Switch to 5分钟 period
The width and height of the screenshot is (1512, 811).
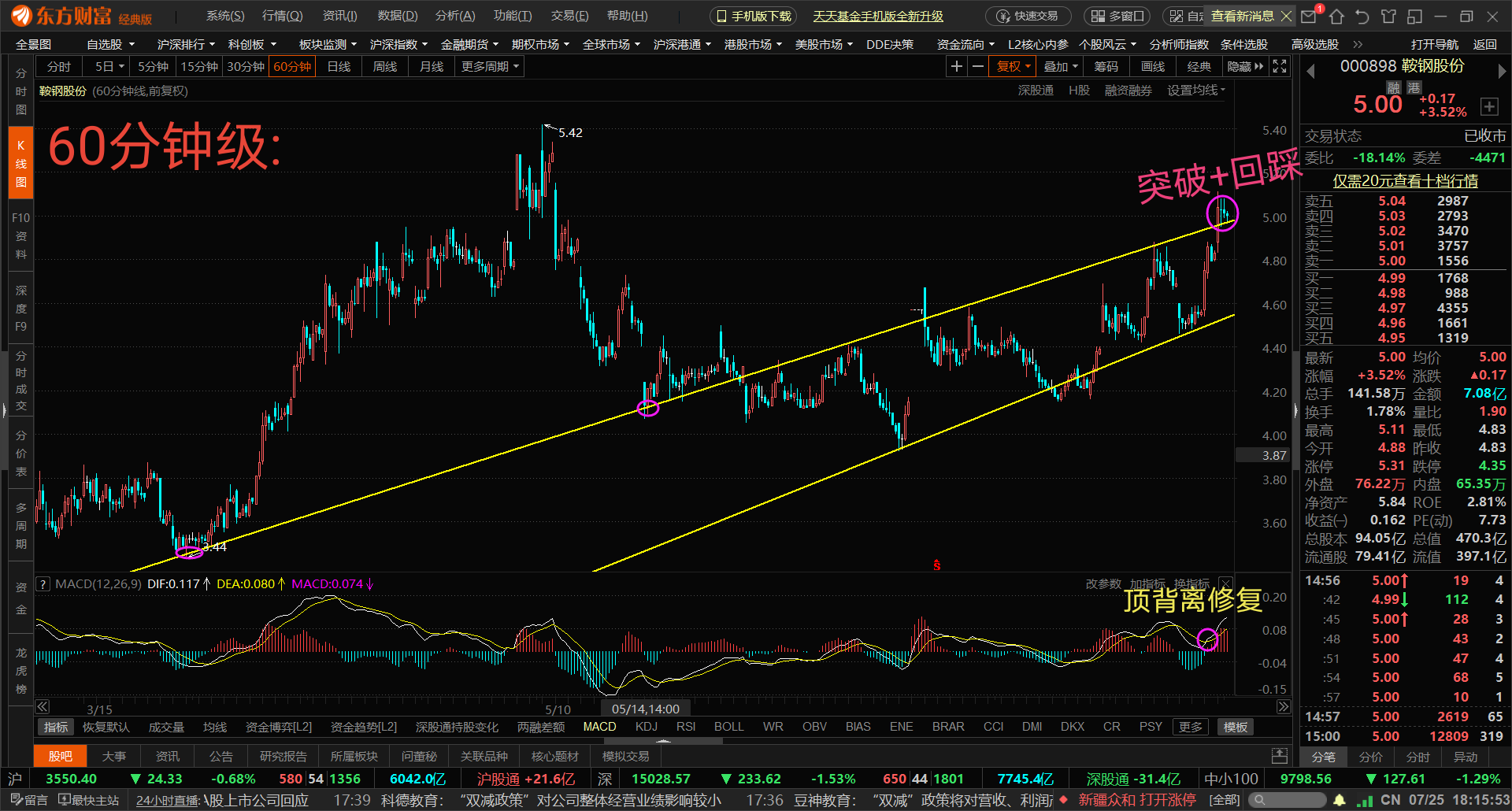click(153, 67)
